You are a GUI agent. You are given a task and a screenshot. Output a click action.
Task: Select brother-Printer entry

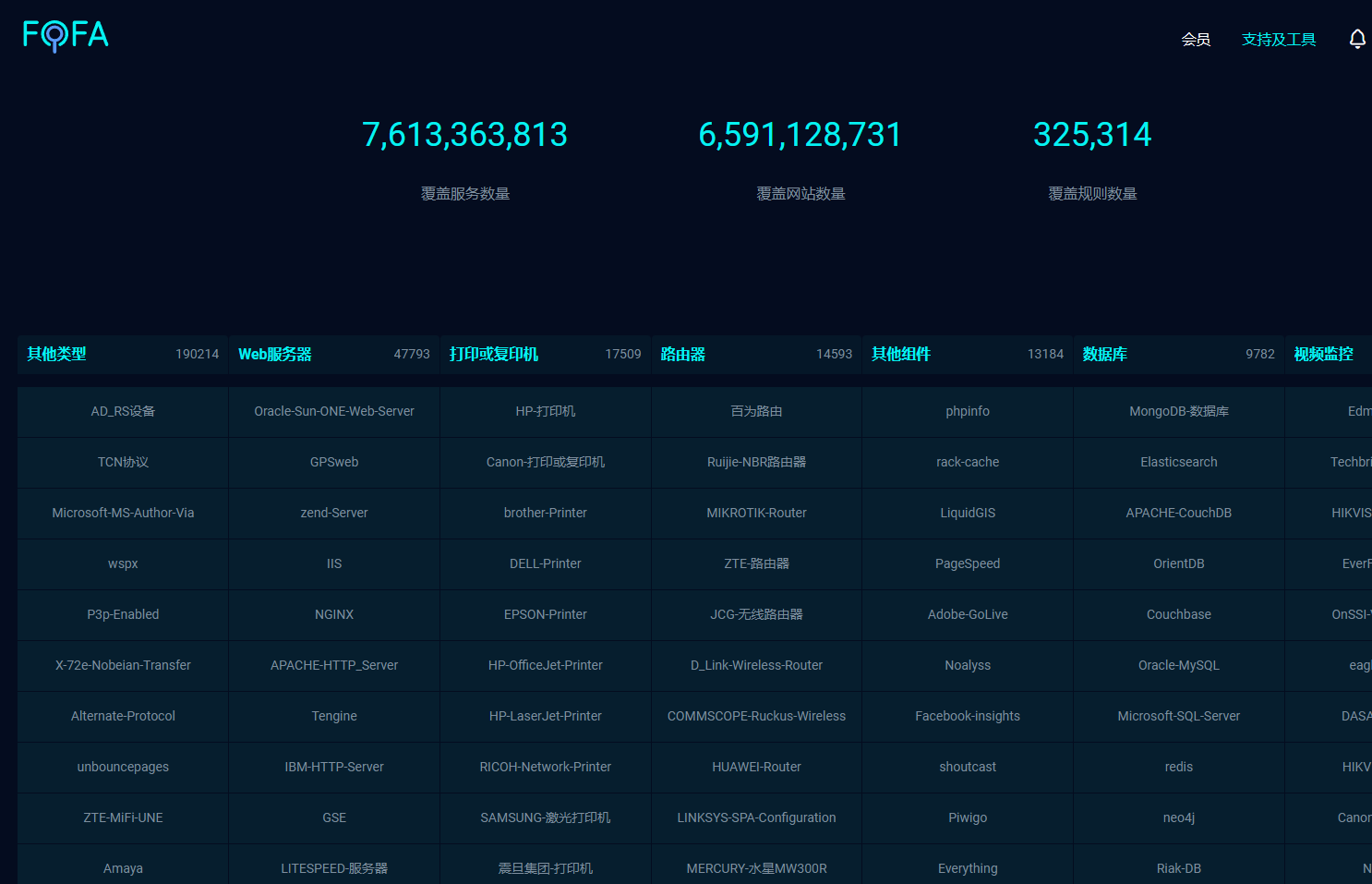tap(546, 513)
